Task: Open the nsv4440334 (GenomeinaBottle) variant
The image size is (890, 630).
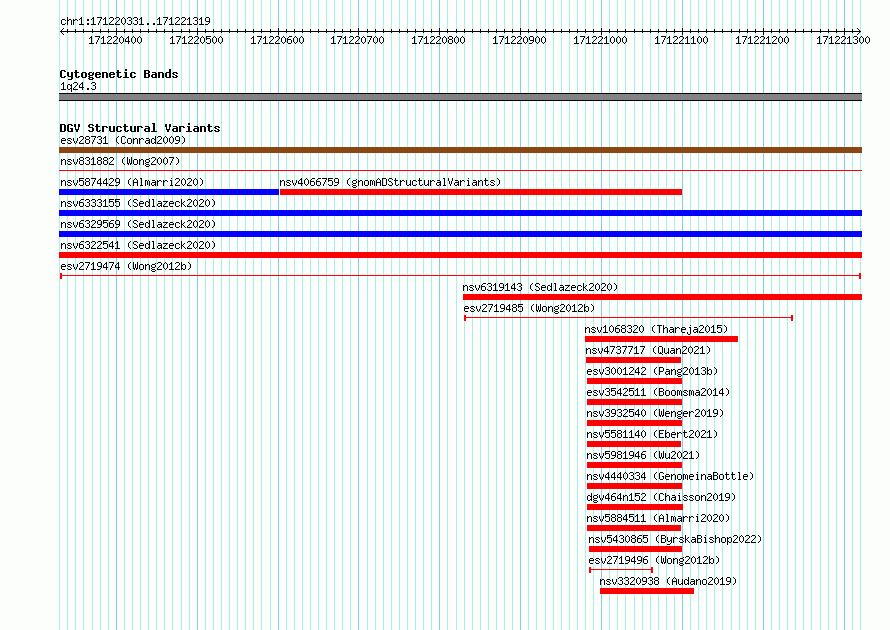Action: [x=670, y=476]
